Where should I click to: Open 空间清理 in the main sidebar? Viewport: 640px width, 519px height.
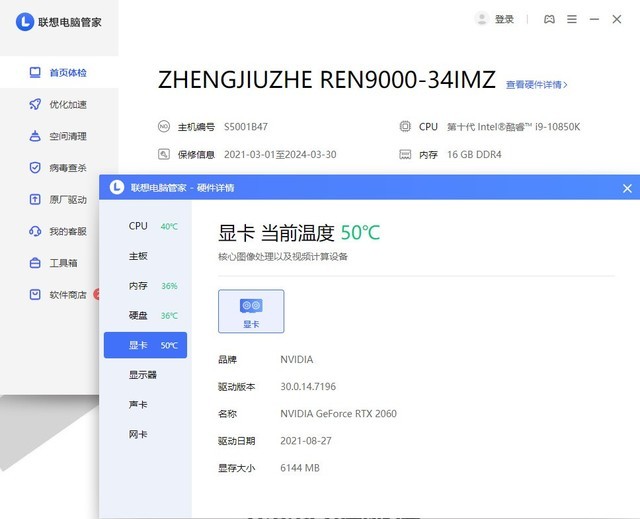tap(59, 136)
